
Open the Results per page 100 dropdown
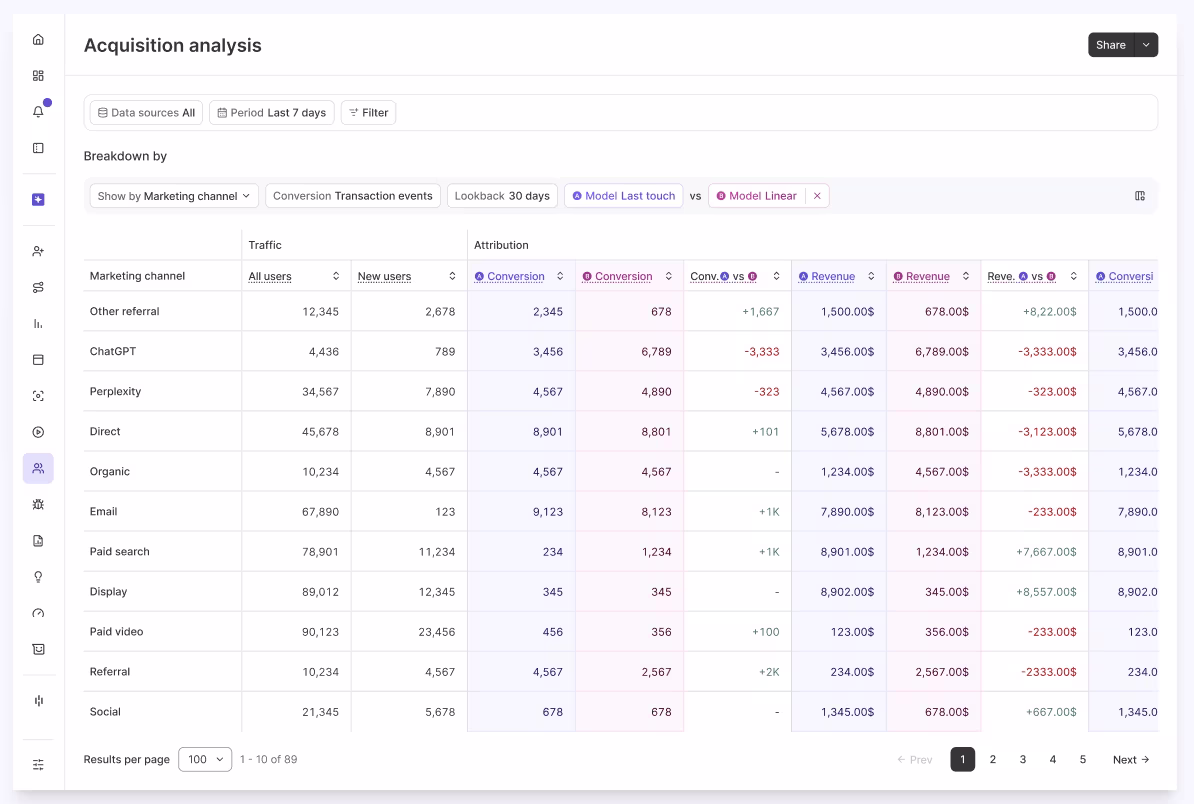click(x=205, y=759)
